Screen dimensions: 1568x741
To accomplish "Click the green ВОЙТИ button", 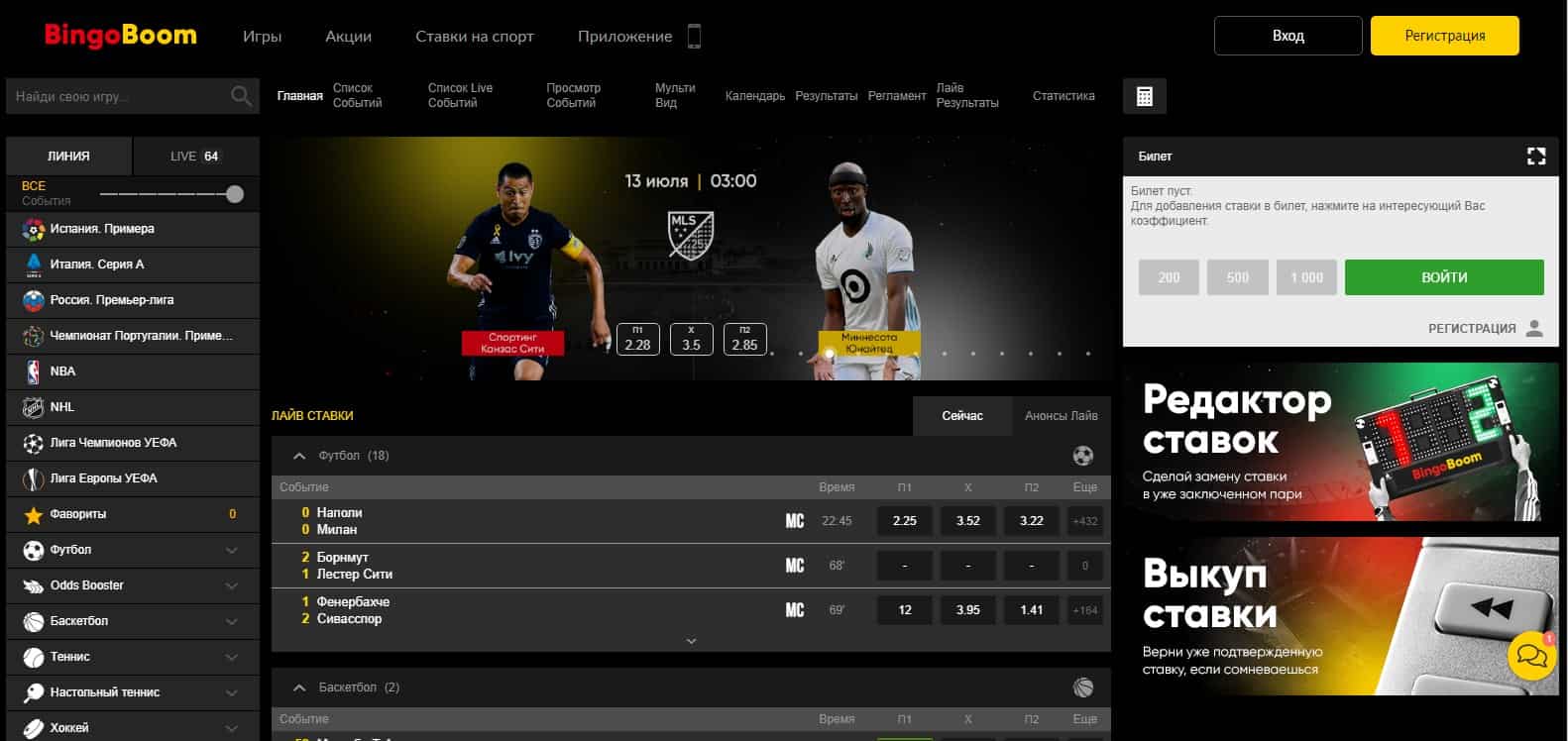I will (x=1444, y=277).
